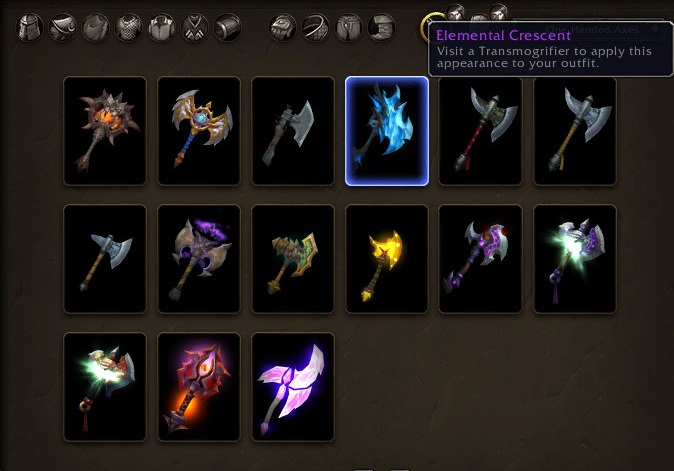Image resolution: width=674 pixels, height=471 pixels.
Task: Select the Chest chainmail slot icon
Action: click(129, 27)
